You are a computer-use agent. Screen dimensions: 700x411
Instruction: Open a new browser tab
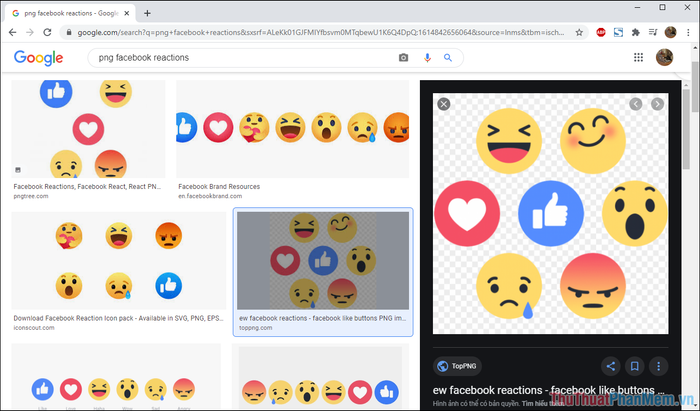(x=147, y=13)
